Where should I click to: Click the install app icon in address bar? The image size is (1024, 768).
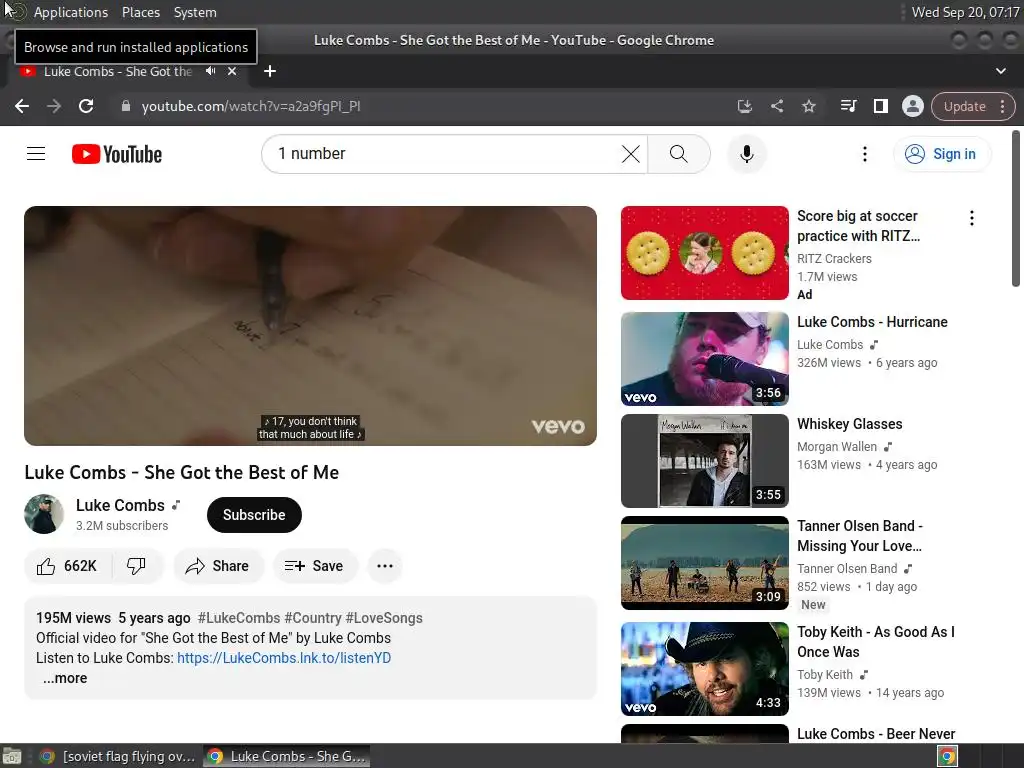pos(744,106)
